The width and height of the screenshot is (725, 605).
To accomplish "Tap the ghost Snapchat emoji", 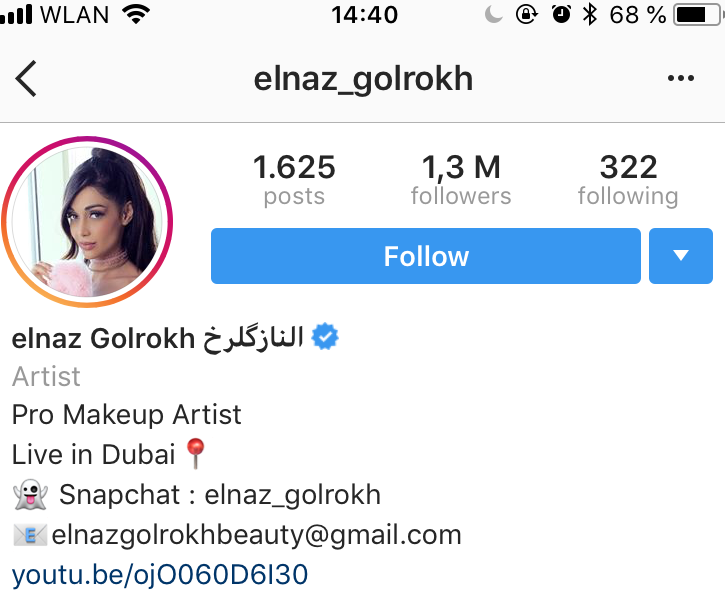I will pos(31,494).
